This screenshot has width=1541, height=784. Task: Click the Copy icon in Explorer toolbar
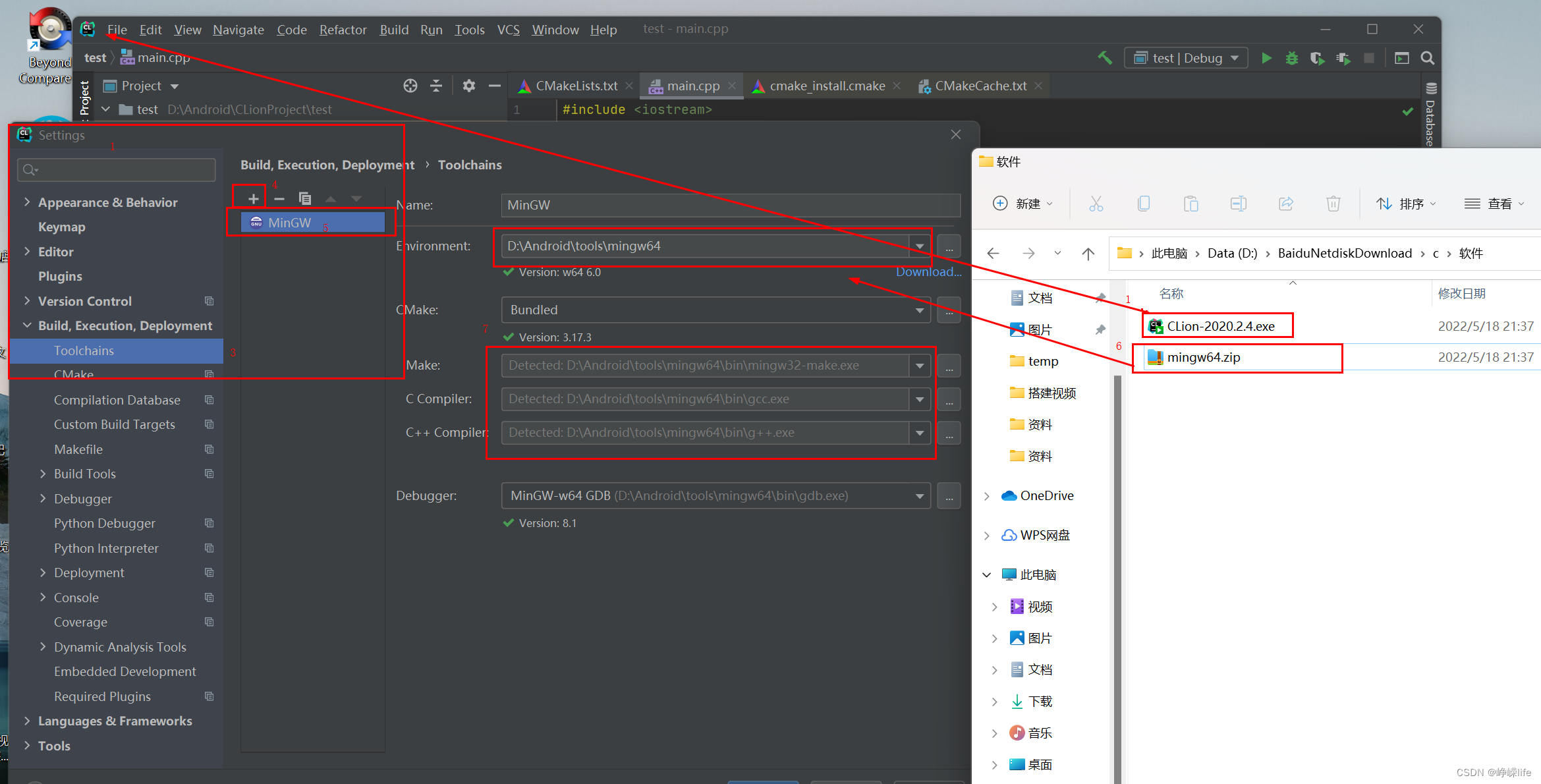tap(1144, 204)
